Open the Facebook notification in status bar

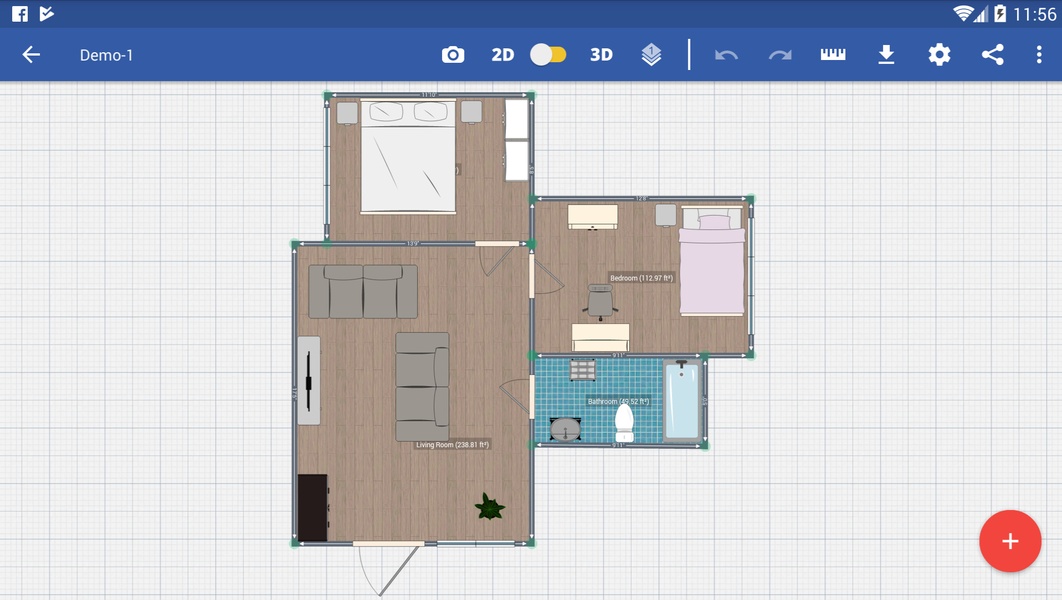pyautogui.click(x=20, y=14)
